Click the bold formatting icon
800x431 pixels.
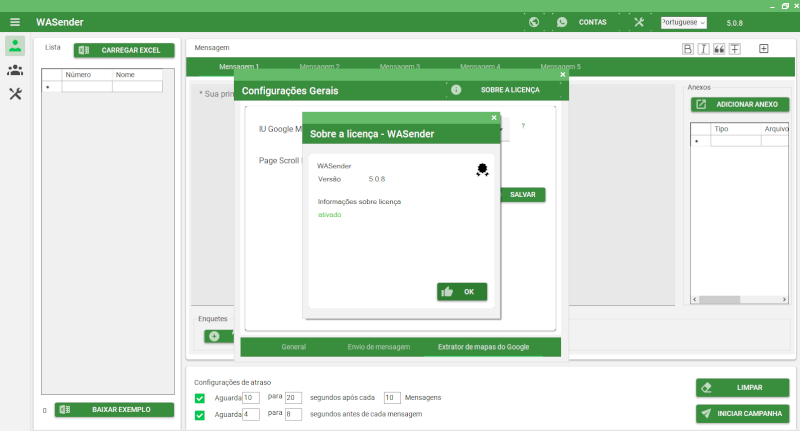pyautogui.click(x=687, y=48)
